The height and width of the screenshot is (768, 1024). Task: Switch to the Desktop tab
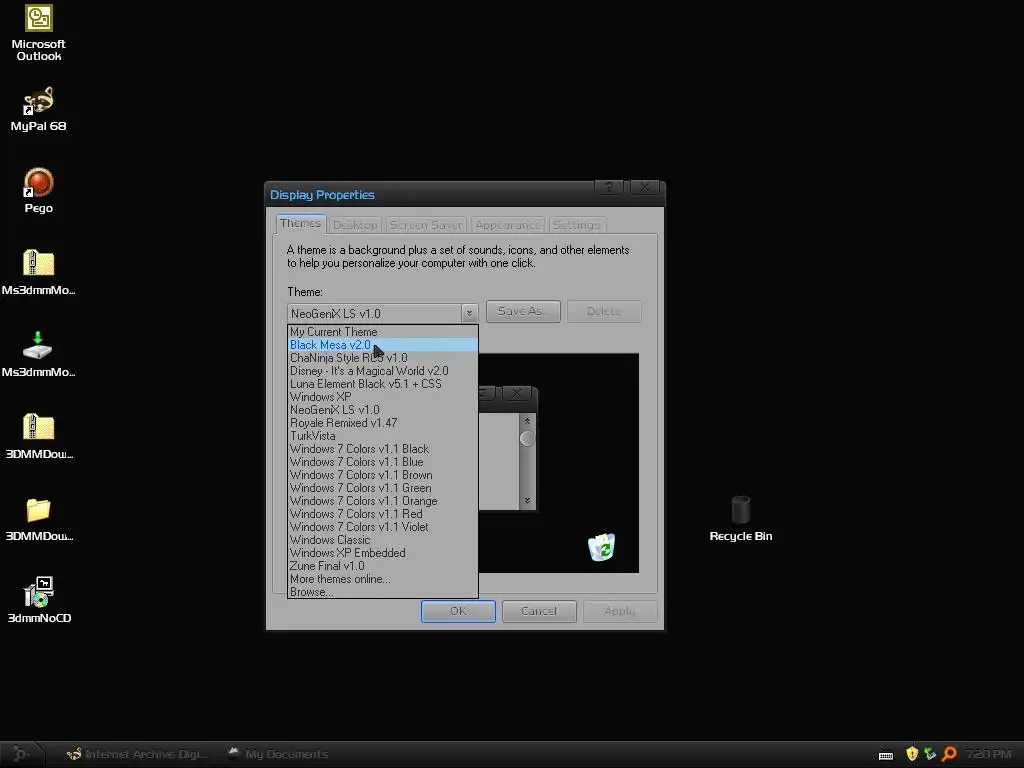click(x=355, y=225)
